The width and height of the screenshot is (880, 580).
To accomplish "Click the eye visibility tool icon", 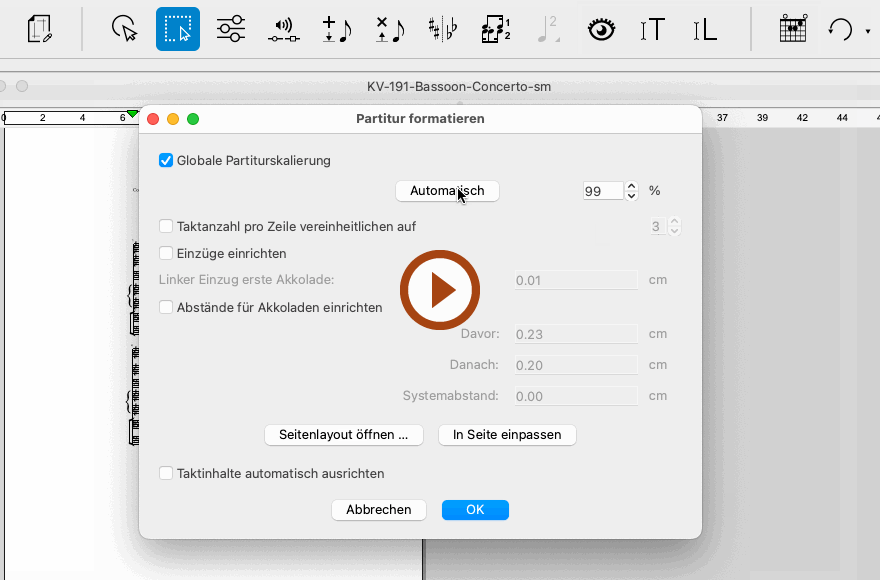I will coord(600,29).
